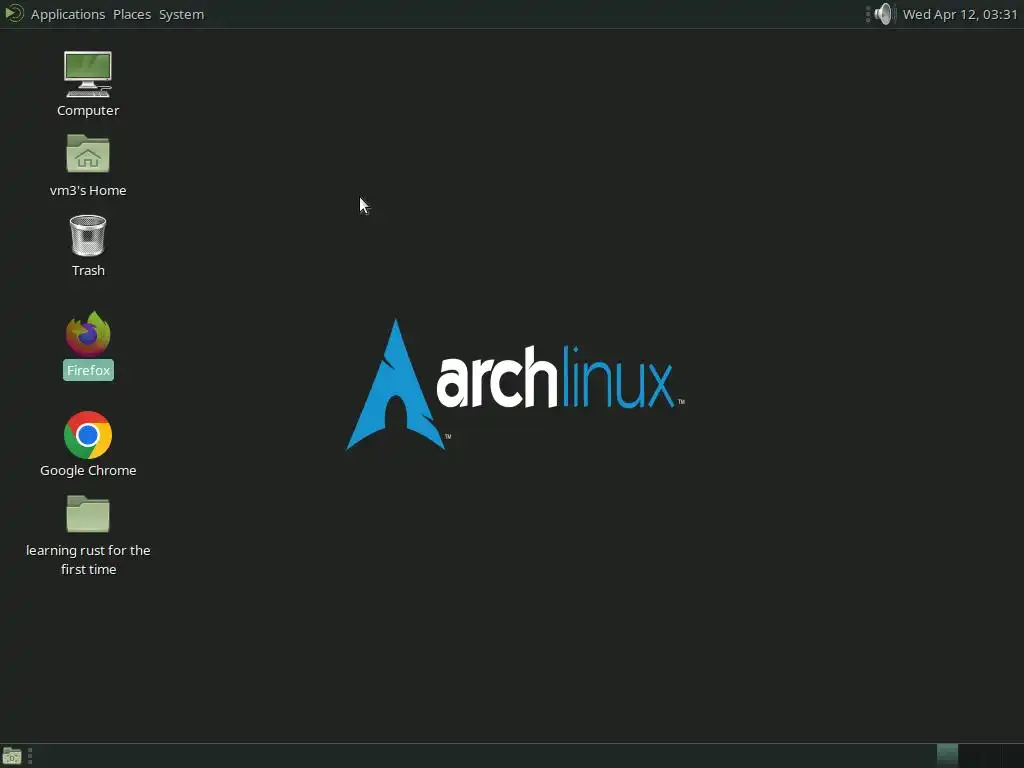The image size is (1024, 768).
Task: Open the Applications menu
Action: (x=68, y=14)
